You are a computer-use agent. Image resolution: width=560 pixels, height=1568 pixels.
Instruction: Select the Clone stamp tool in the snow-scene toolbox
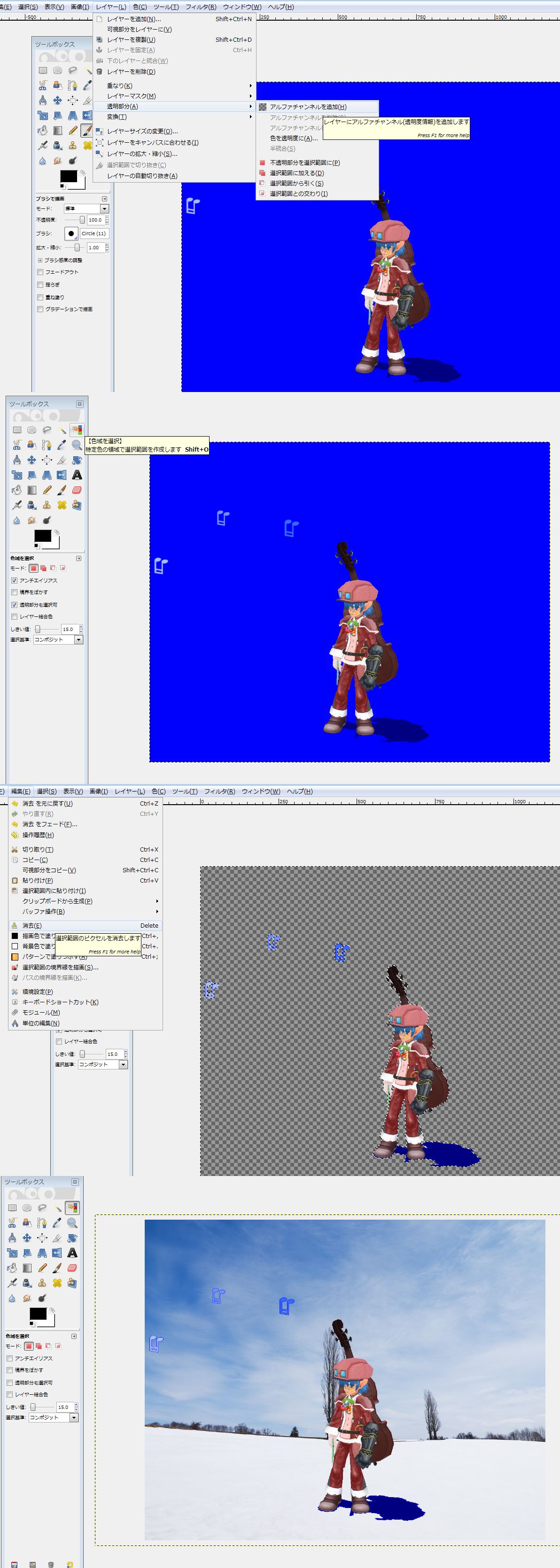point(42,1283)
